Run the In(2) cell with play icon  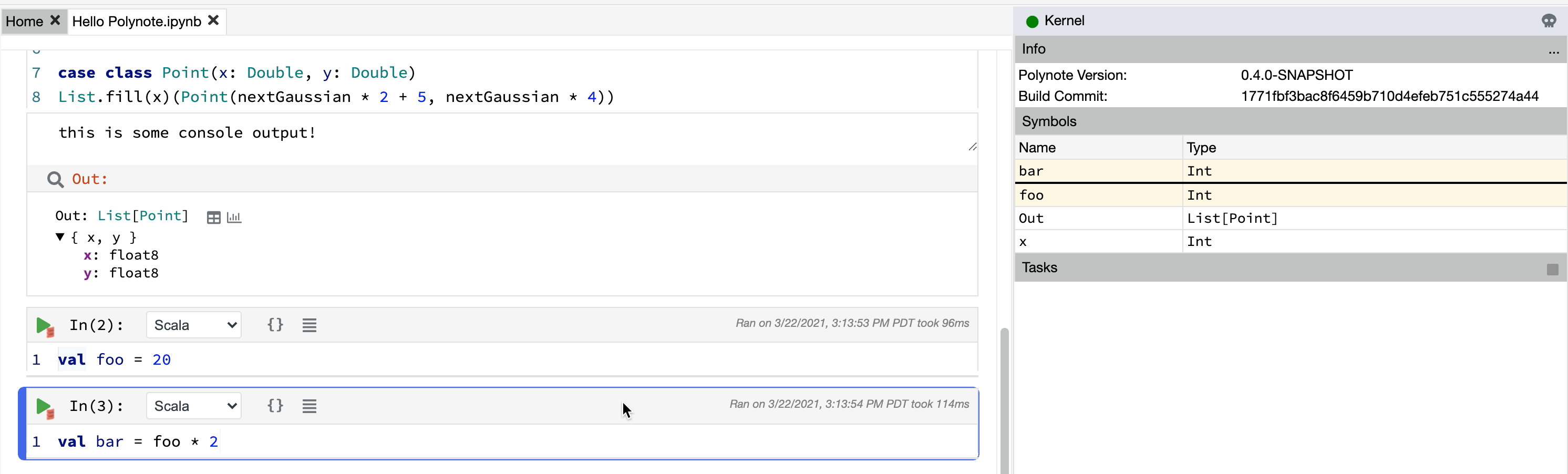click(44, 325)
